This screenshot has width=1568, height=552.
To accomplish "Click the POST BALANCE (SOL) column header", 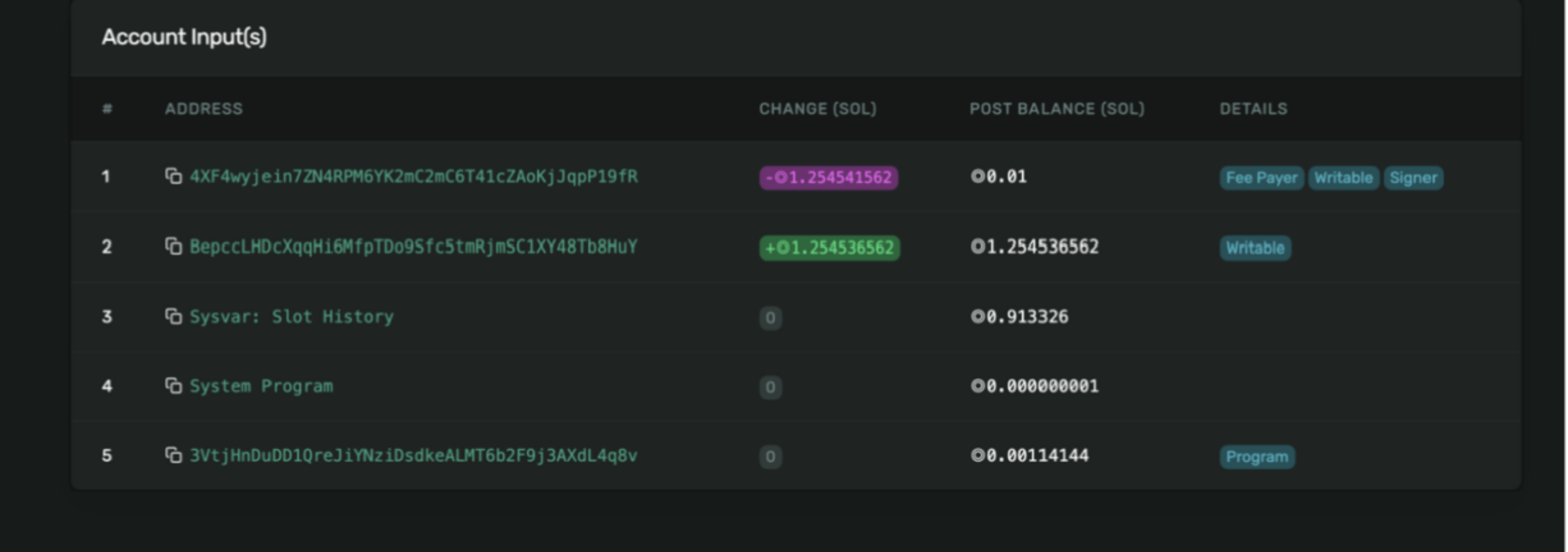I will click(1057, 109).
